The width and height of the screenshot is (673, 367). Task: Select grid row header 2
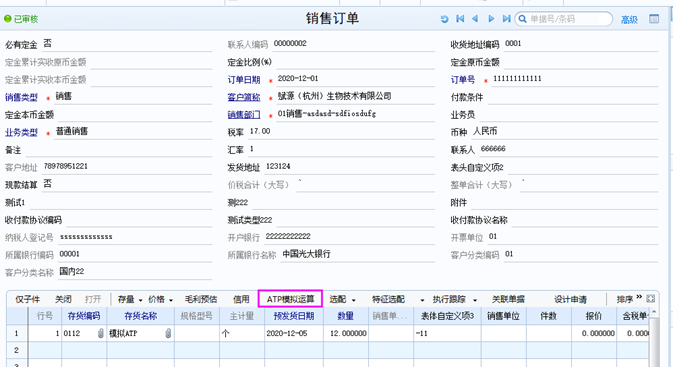click(x=16, y=350)
